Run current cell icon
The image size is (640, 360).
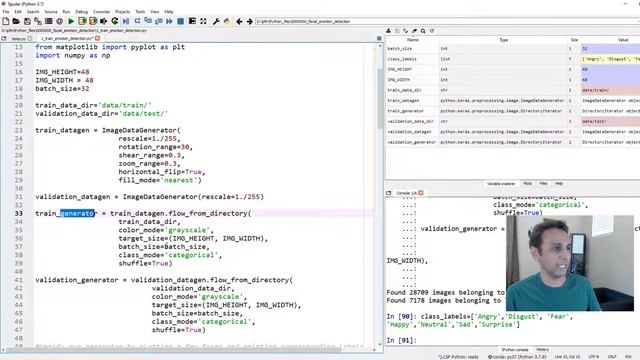(x=82, y=21)
